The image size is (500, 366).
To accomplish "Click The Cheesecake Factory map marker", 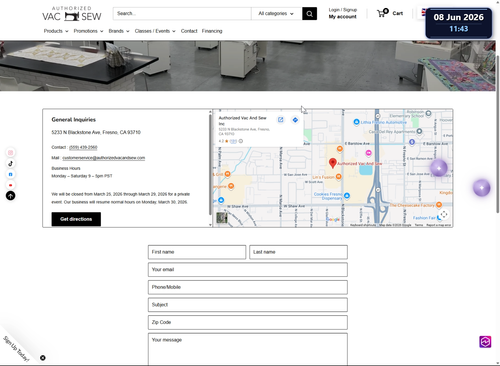I will pyautogui.click(x=439, y=205).
